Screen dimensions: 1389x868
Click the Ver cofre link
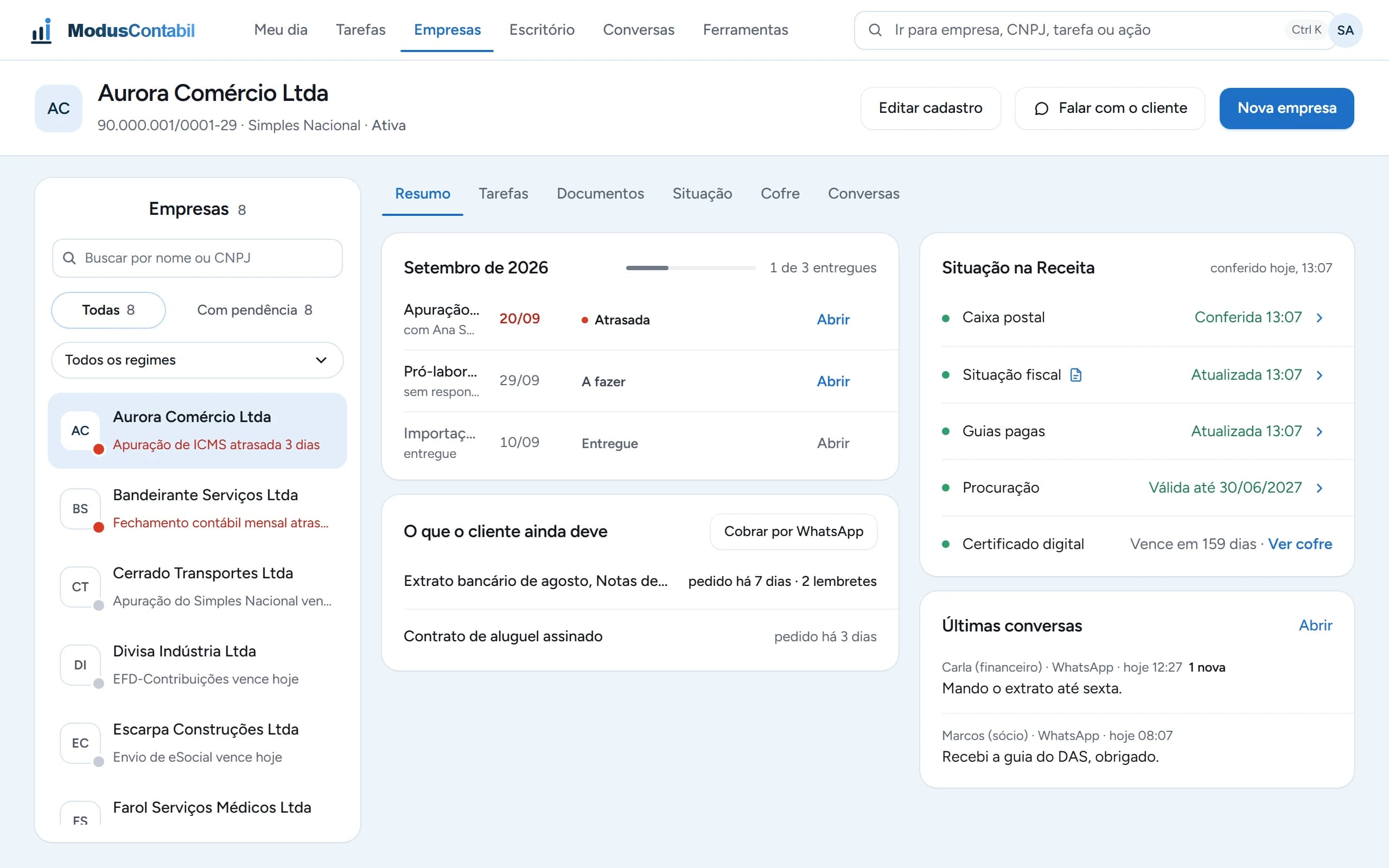click(1300, 544)
